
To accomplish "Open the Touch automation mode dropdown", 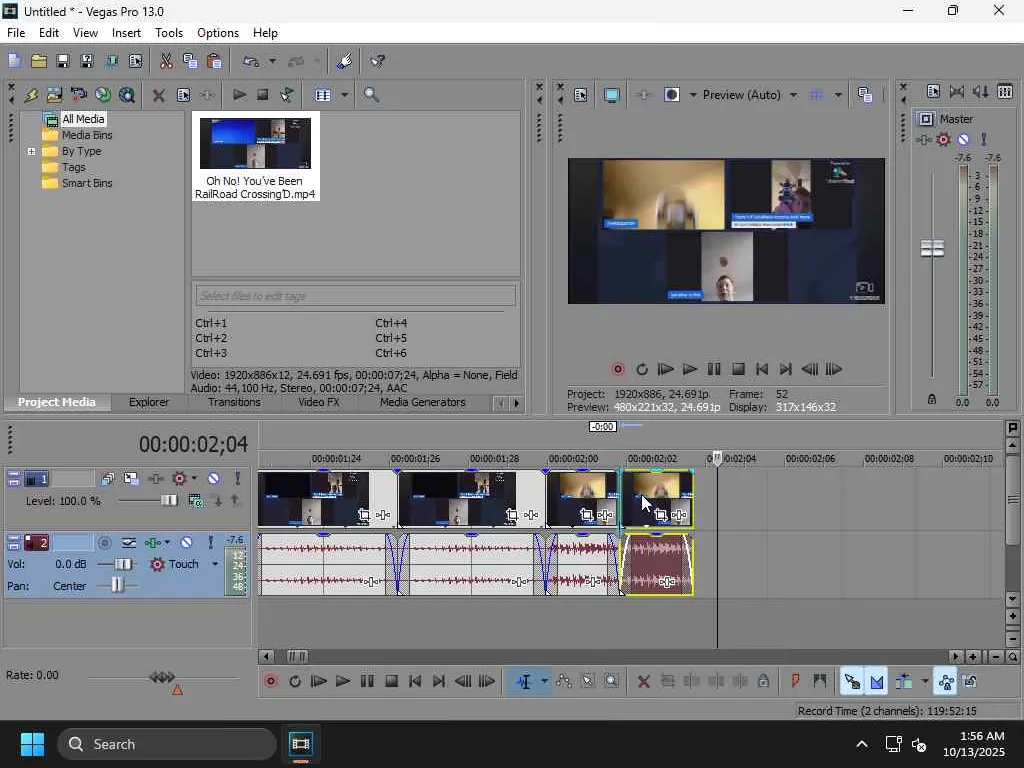I will [215, 564].
